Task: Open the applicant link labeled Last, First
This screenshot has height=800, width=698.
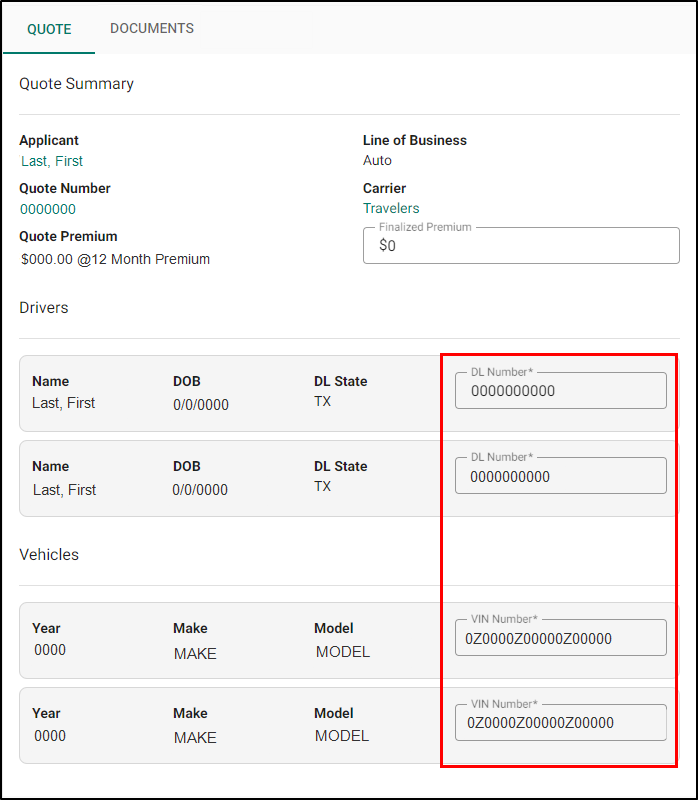Action: coord(51,160)
